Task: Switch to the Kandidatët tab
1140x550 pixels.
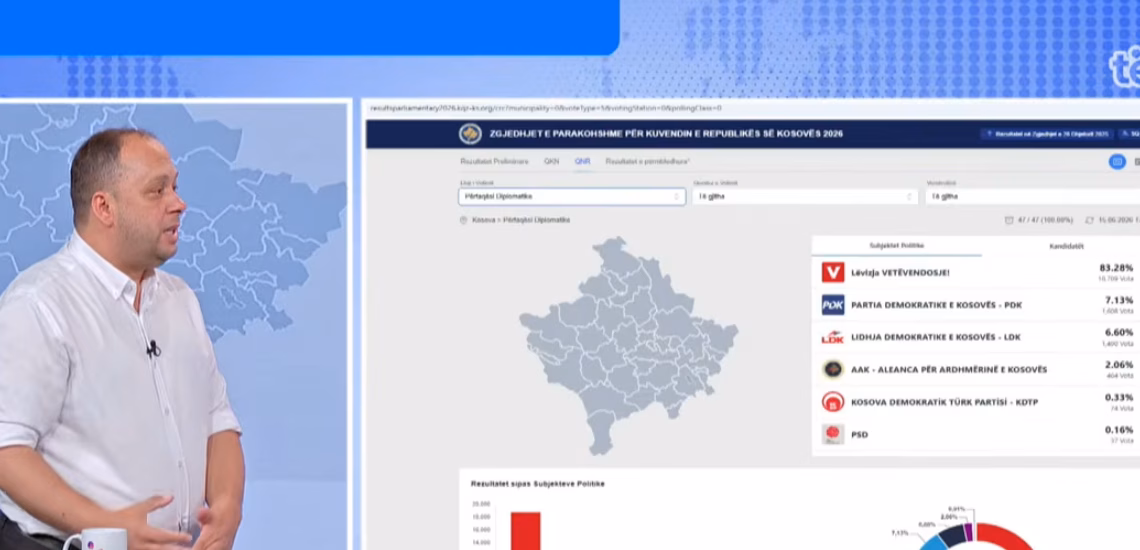Action: pos(1066,246)
